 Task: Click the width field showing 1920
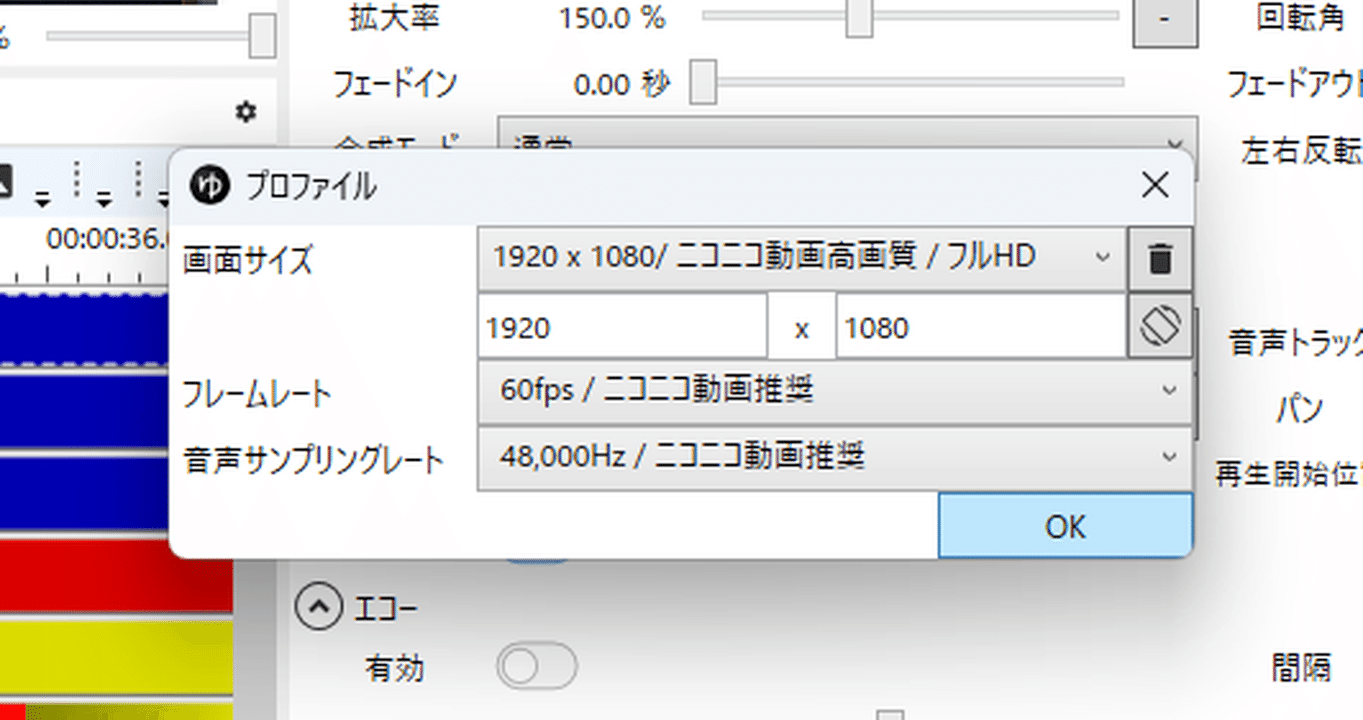click(x=622, y=326)
